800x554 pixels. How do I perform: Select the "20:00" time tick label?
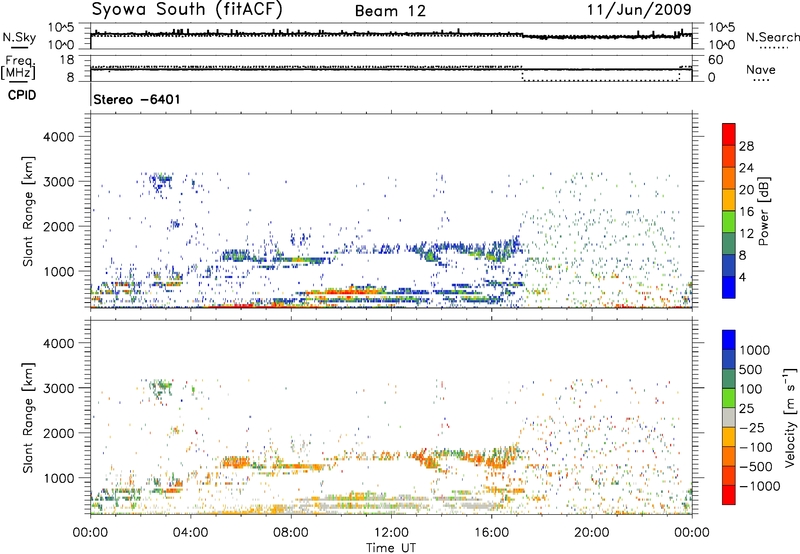pyautogui.click(x=591, y=533)
